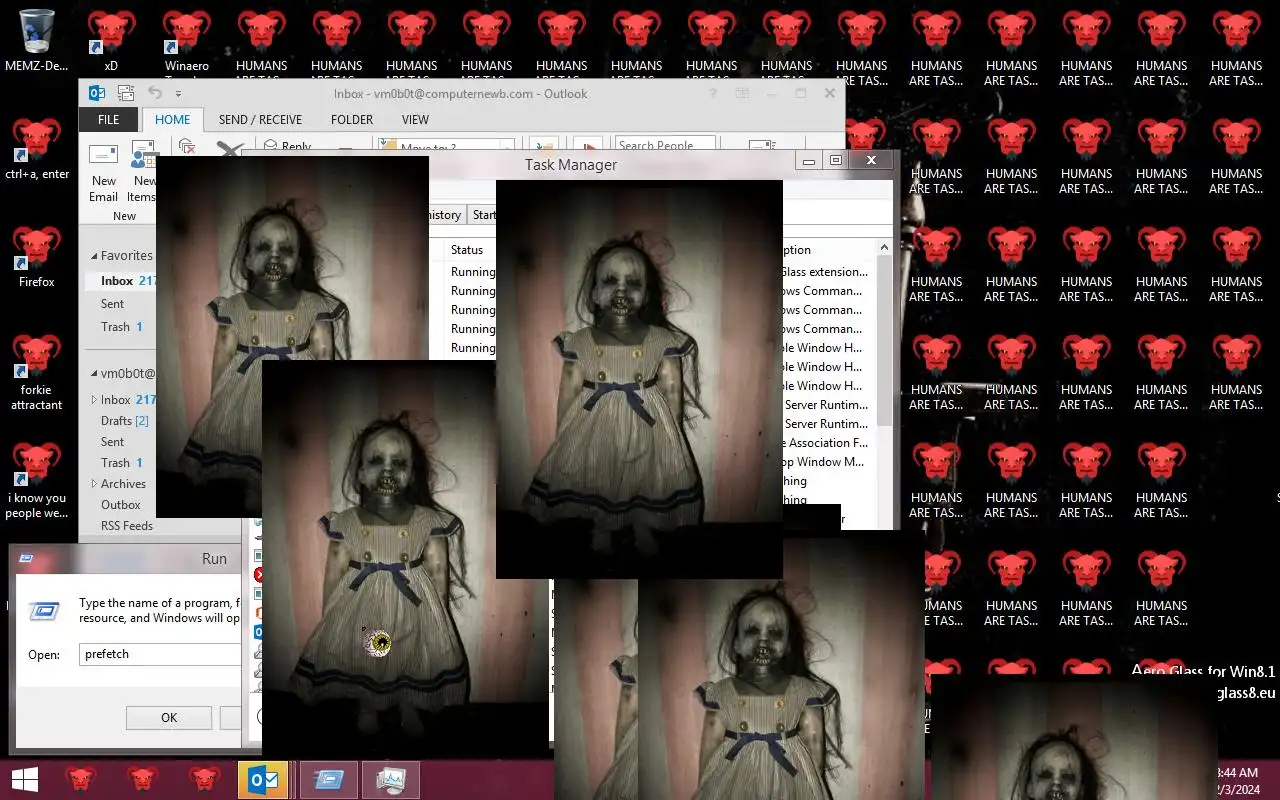Viewport: 1280px width, 800px height.
Task: Click the Run dialog title bar icon
Action: [26, 559]
